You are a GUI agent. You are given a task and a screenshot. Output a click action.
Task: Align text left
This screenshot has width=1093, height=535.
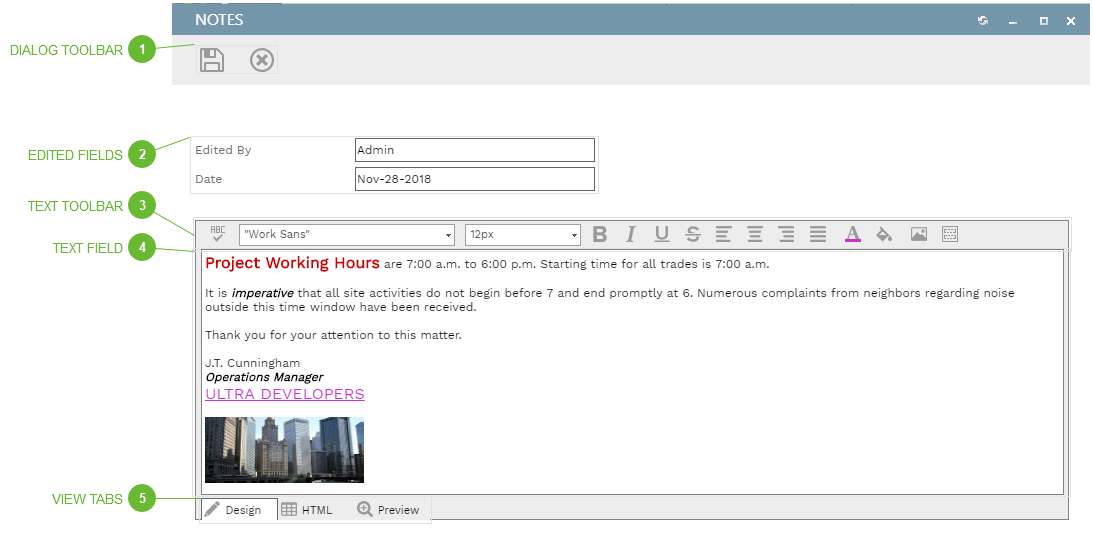click(724, 234)
